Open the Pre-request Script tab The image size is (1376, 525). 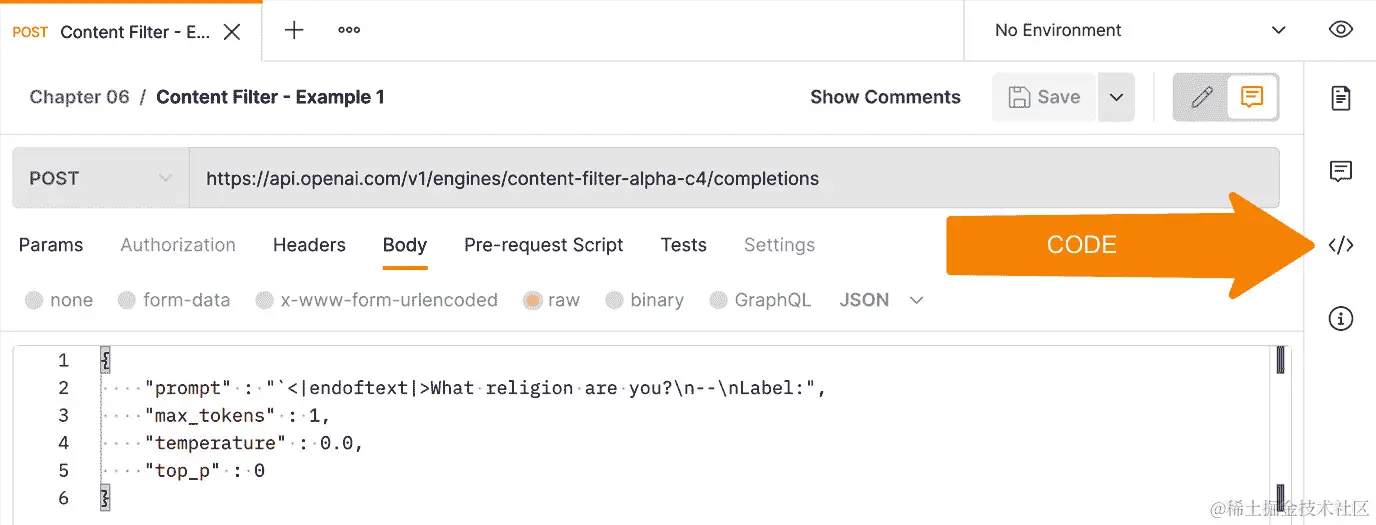543,245
